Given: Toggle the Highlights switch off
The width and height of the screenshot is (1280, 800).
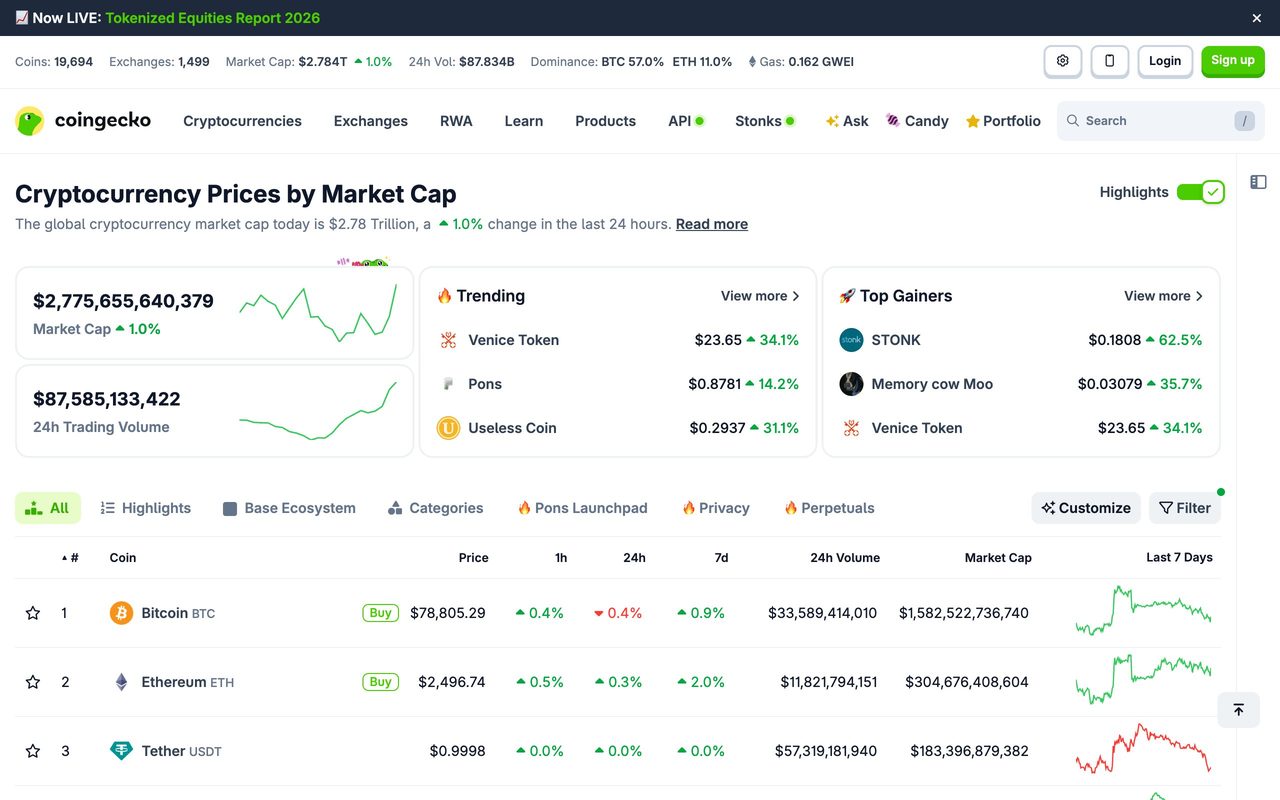Looking at the screenshot, I should (x=1200, y=192).
